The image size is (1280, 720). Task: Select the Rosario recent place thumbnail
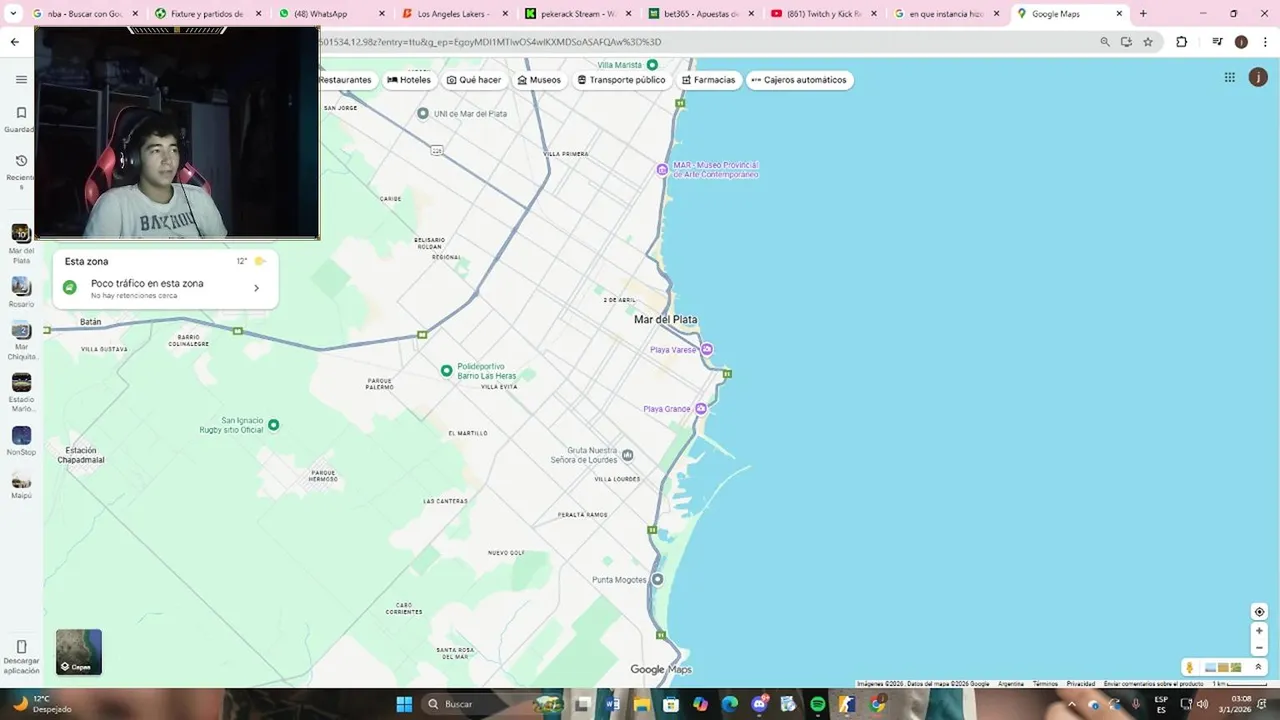pyautogui.click(x=21, y=287)
